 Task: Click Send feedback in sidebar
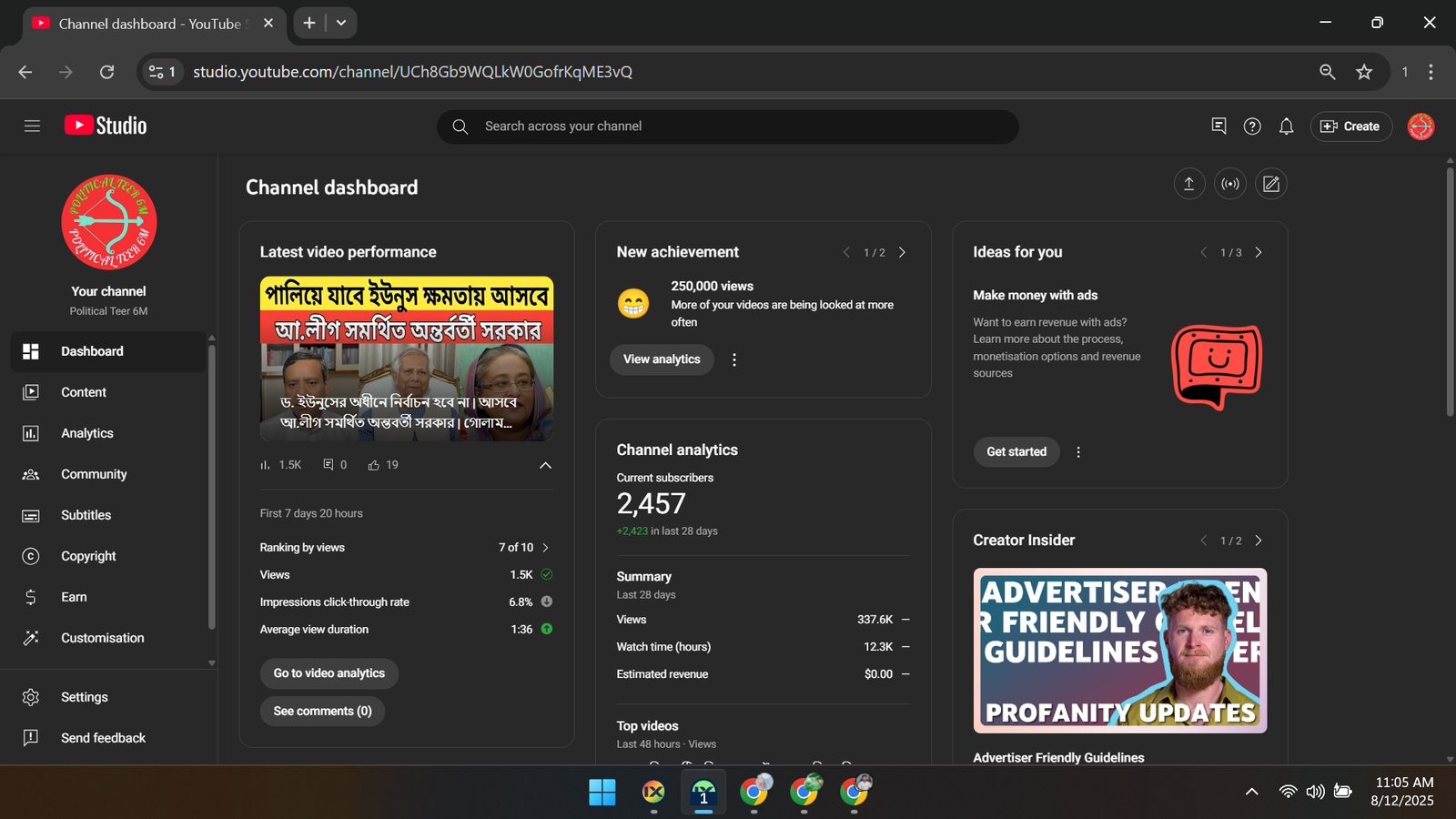108,738
